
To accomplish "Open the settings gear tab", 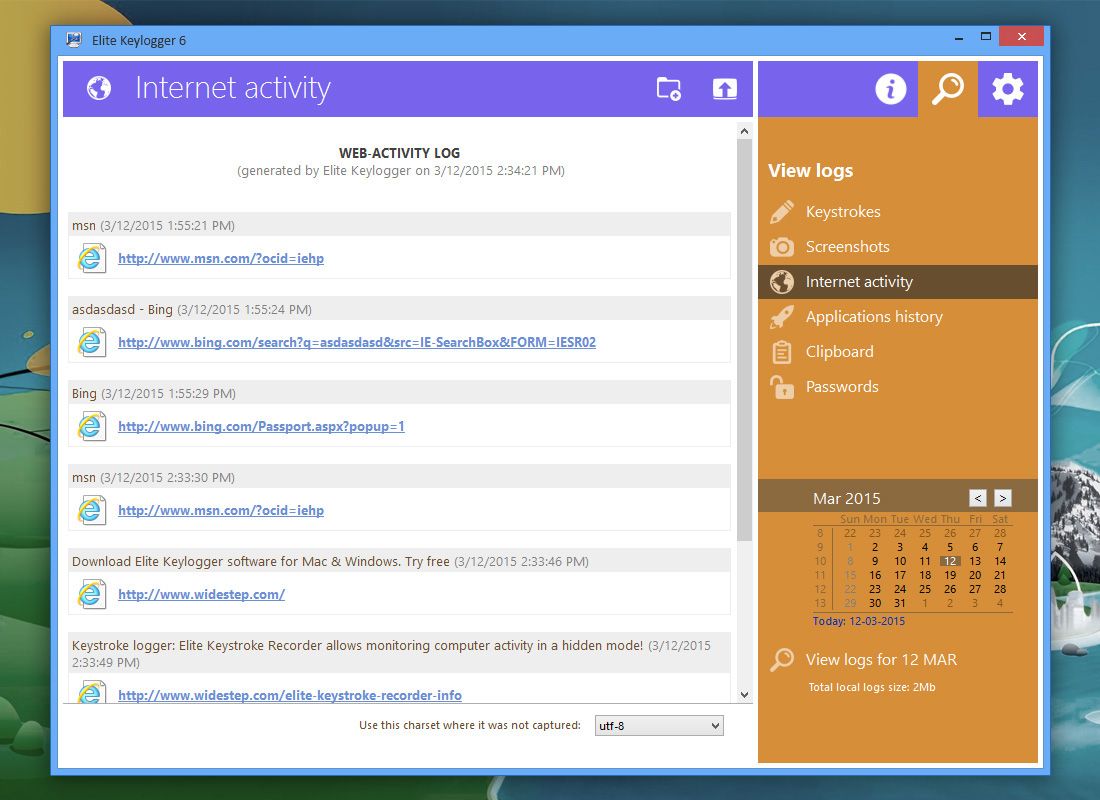I will (1007, 89).
